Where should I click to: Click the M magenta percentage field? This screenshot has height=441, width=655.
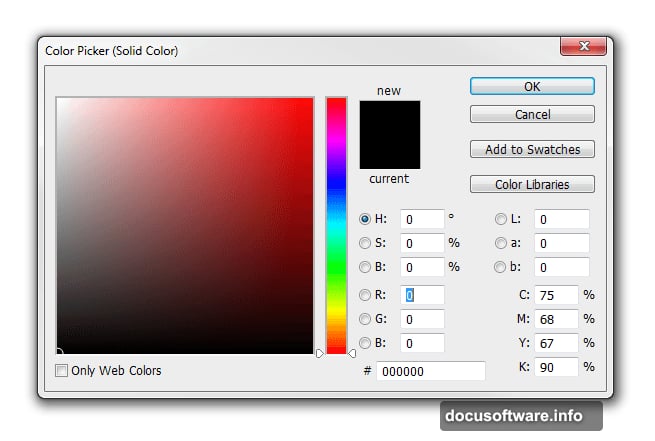click(556, 319)
